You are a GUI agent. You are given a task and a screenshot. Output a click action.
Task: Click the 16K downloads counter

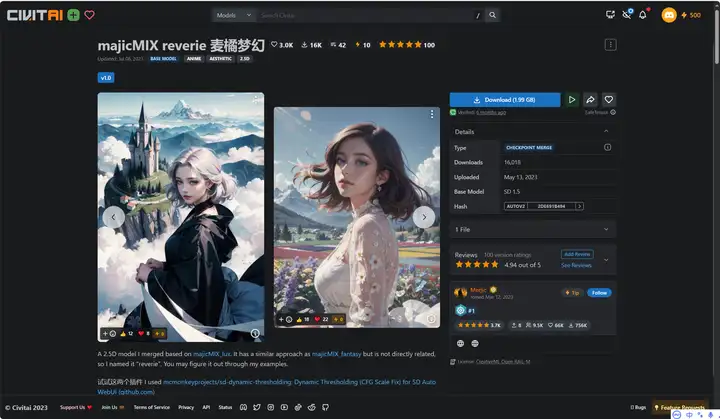point(311,45)
